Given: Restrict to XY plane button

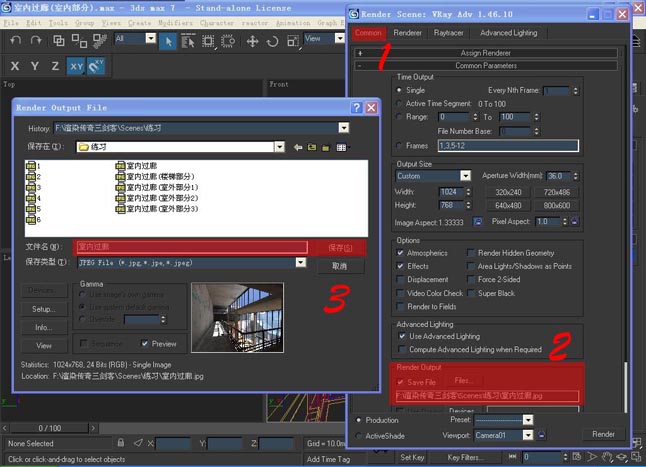Looking at the screenshot, I should [x=76, y=66].
